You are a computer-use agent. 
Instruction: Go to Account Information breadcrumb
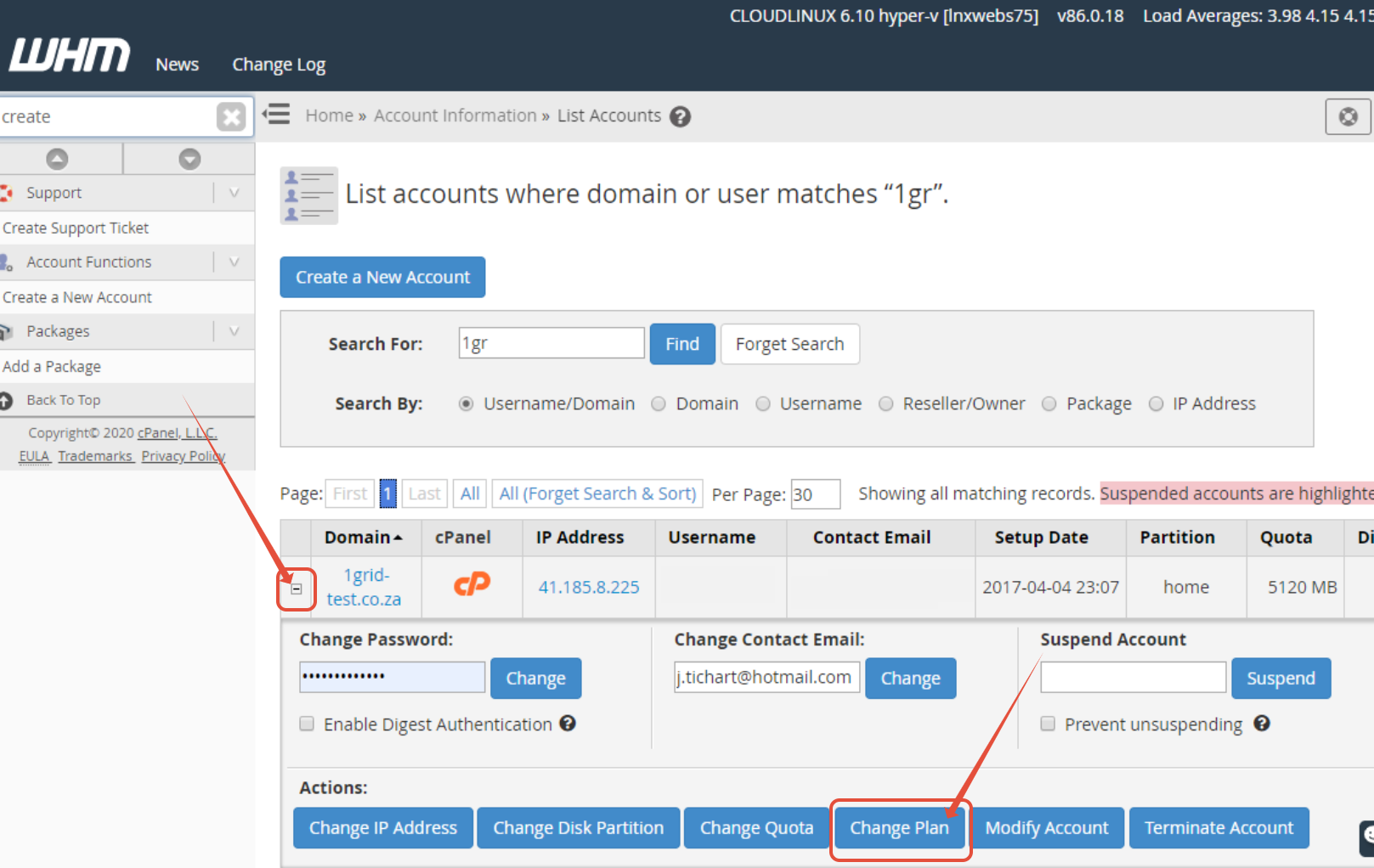[x=455, y=116]
